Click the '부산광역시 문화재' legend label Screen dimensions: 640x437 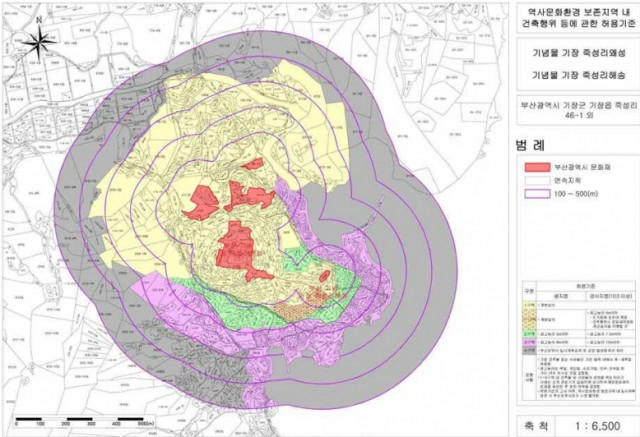click(582, 167)
